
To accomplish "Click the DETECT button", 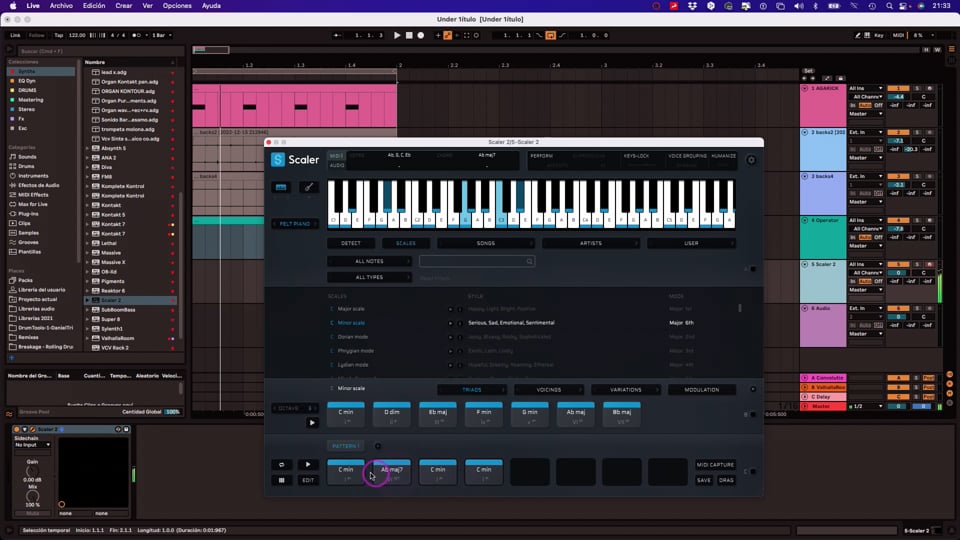I will point(351,244).
